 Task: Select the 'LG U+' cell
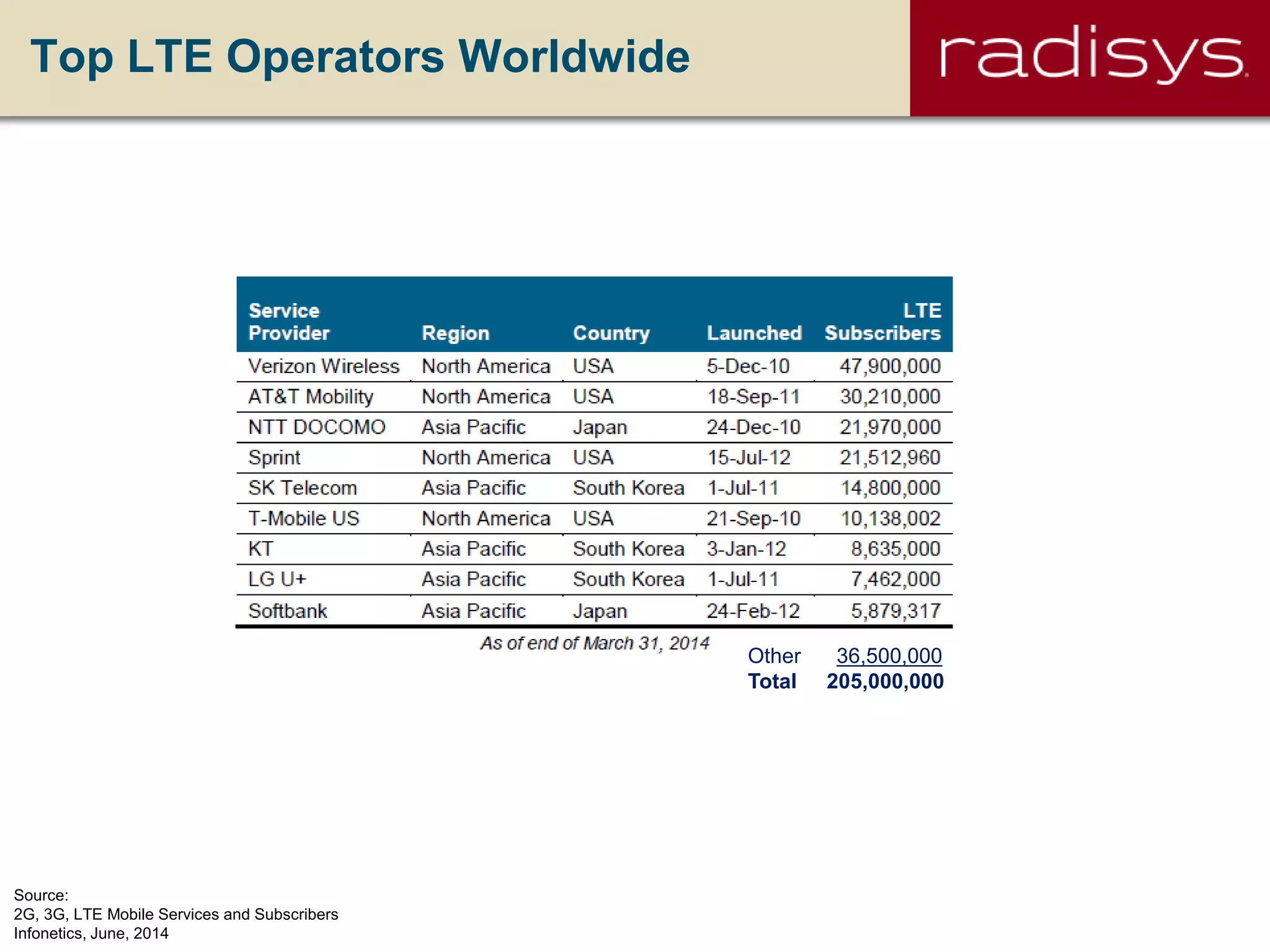[277, 579]
